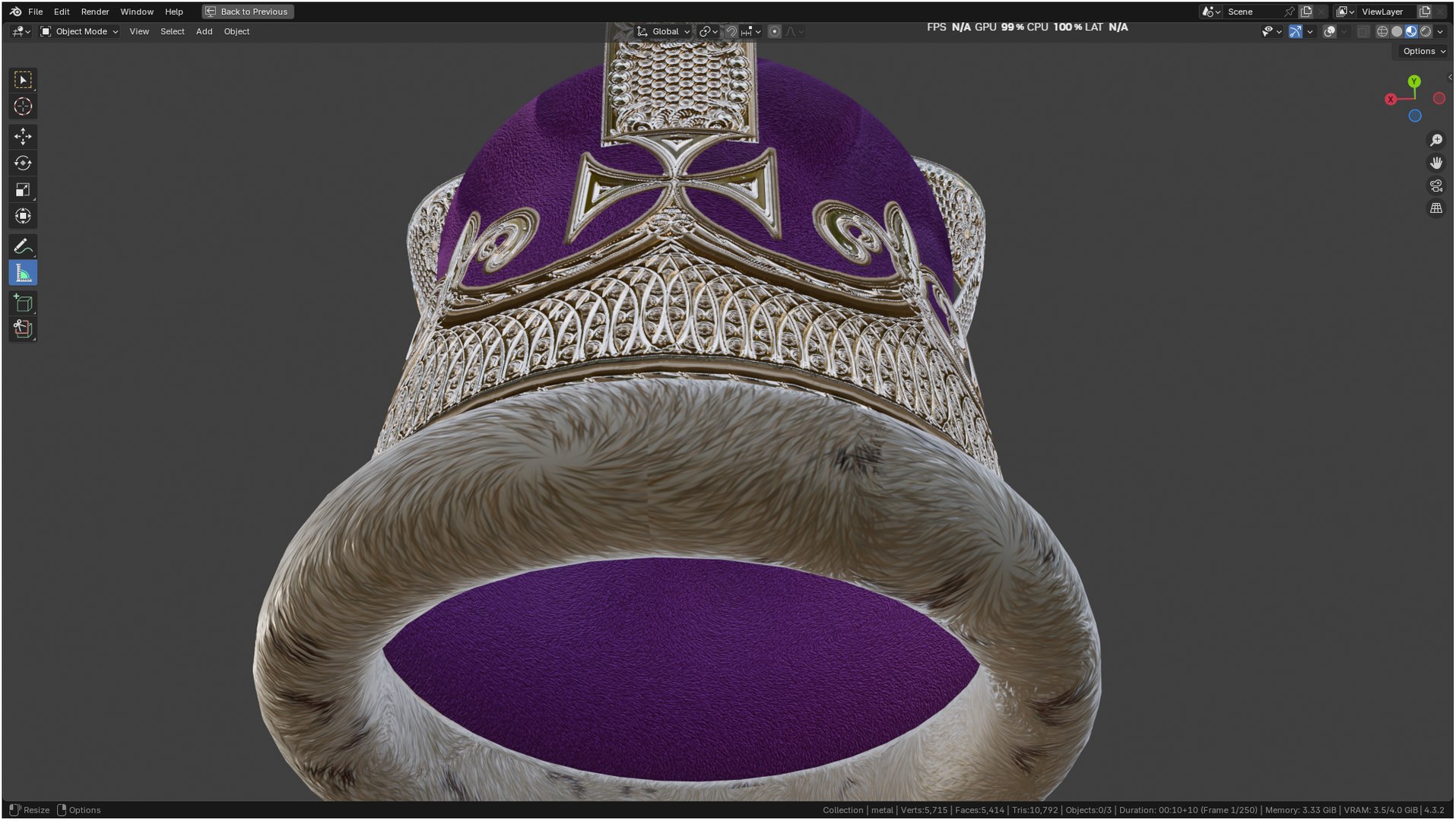The height and width of the screenshot is (821, 1456).
Task: Open the viewport Select menu
Action: coord(173,31)
